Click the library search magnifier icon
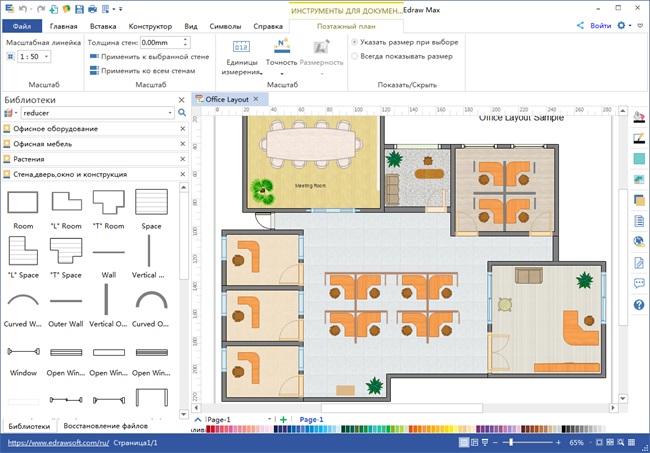Image resolution: width=650 pixels, height=453 pixels. (182, 114)
